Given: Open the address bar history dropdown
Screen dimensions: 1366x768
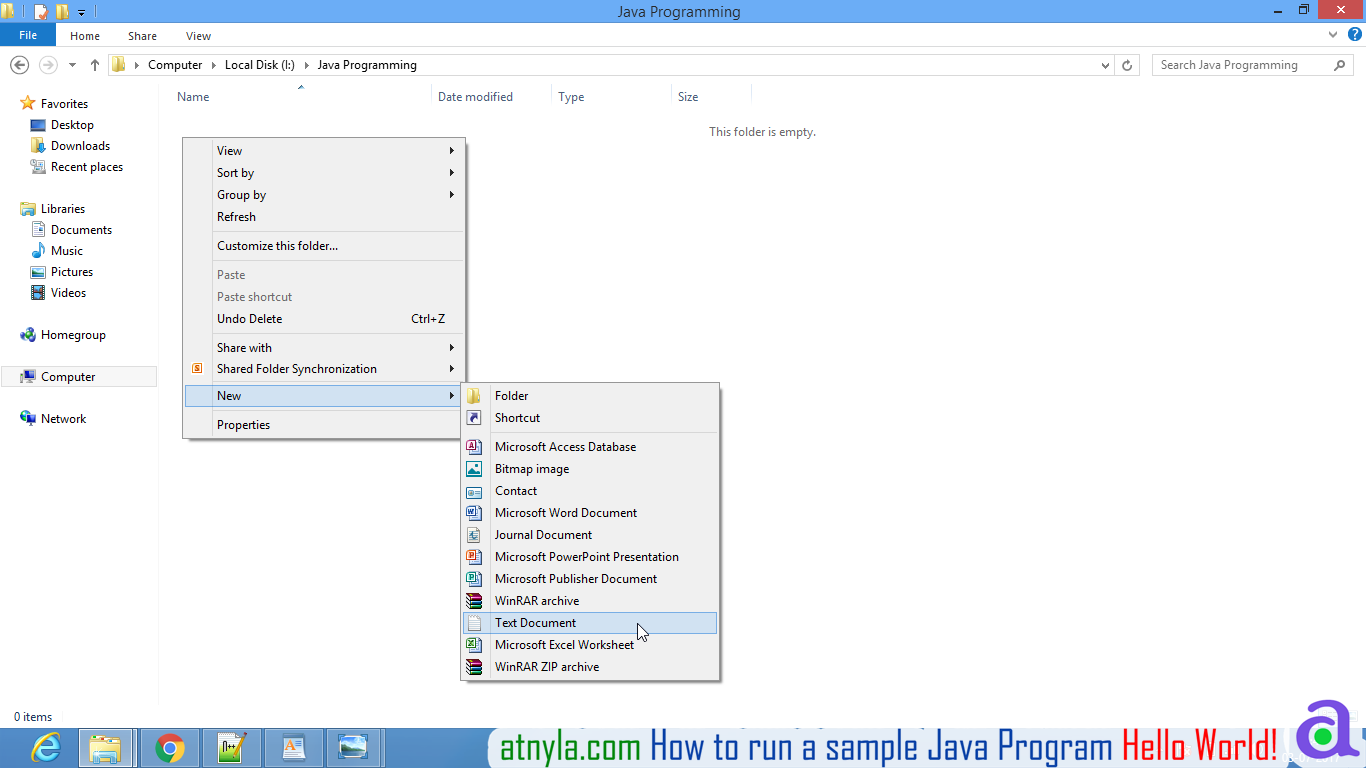Looking at the screenshot, I should [x=1105, y=64].
